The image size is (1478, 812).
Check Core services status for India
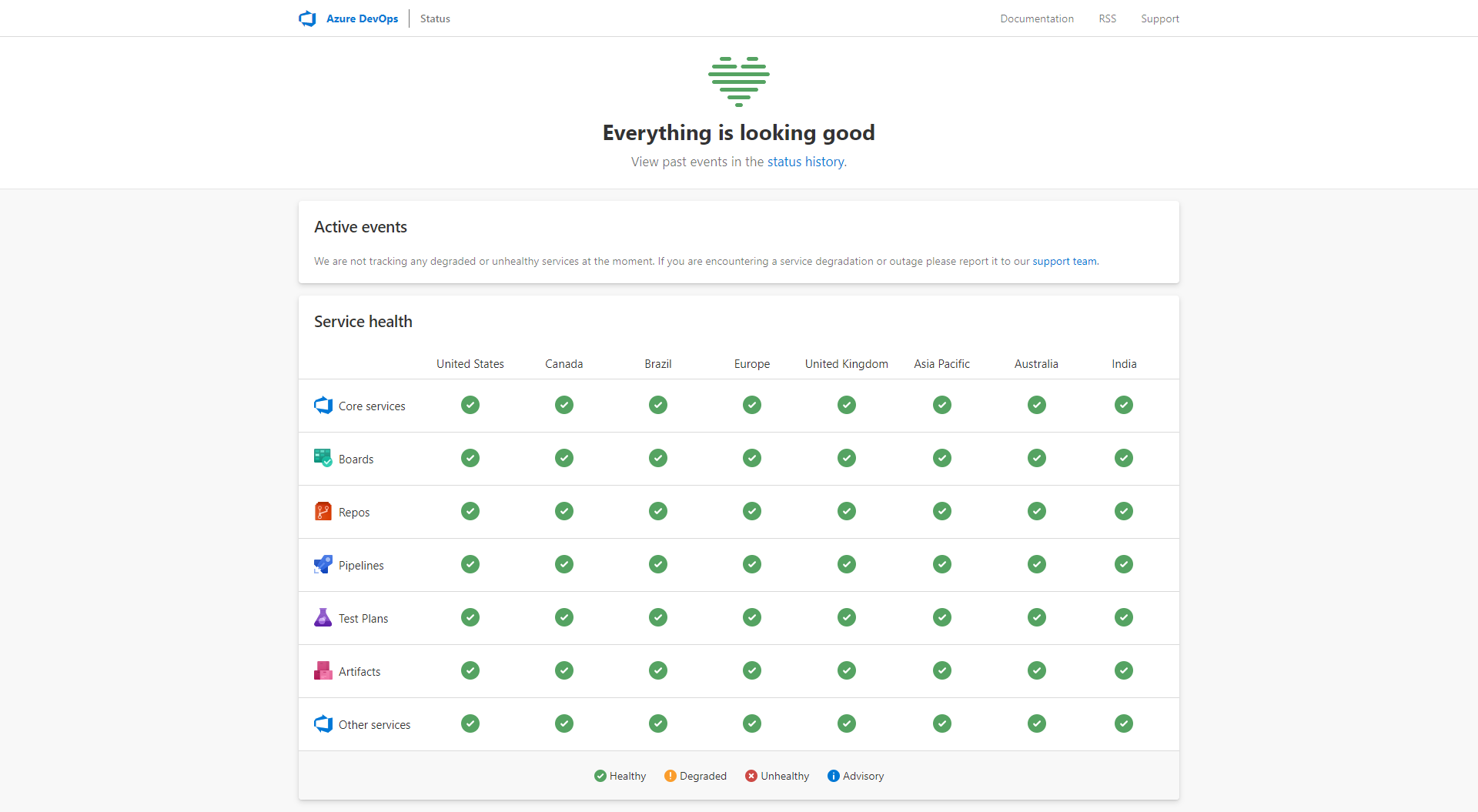1124,405
